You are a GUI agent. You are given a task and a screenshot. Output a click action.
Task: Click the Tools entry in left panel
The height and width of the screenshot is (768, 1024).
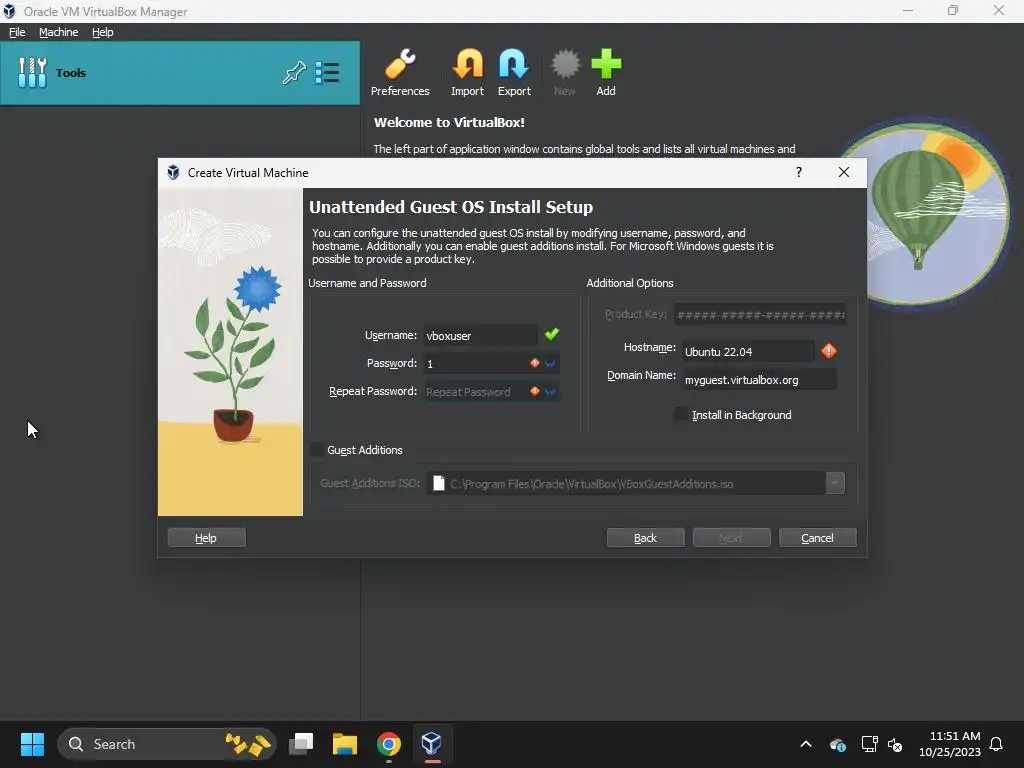[180, 72]
